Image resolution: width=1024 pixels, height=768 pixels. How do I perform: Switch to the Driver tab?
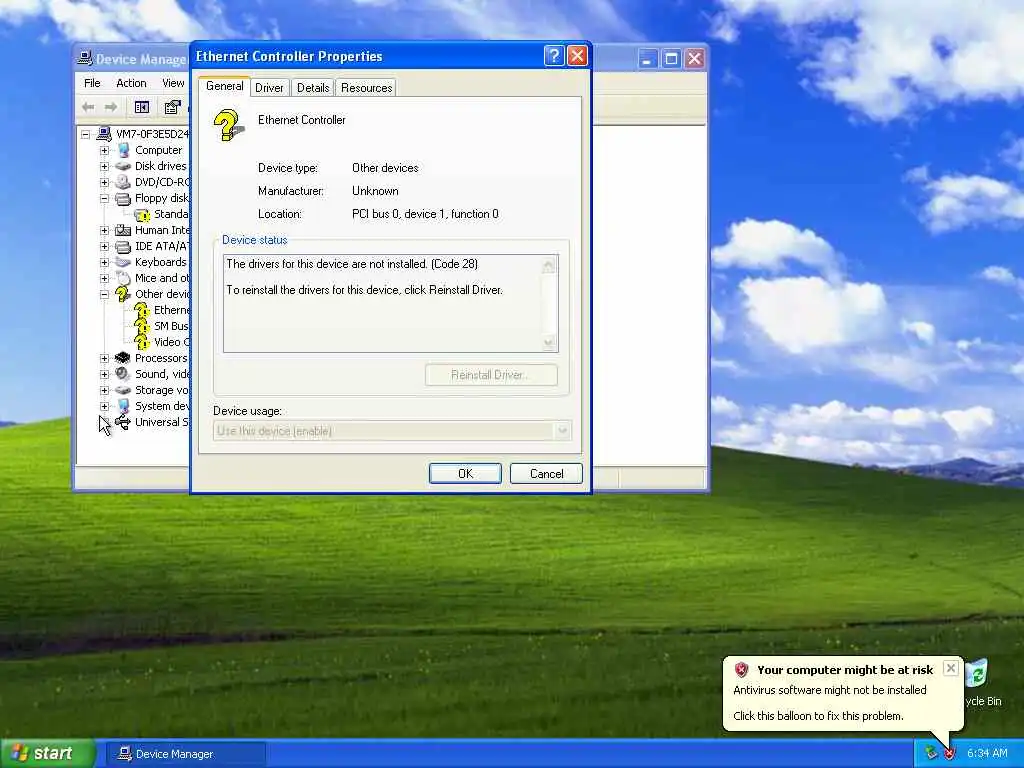[269, 88]
